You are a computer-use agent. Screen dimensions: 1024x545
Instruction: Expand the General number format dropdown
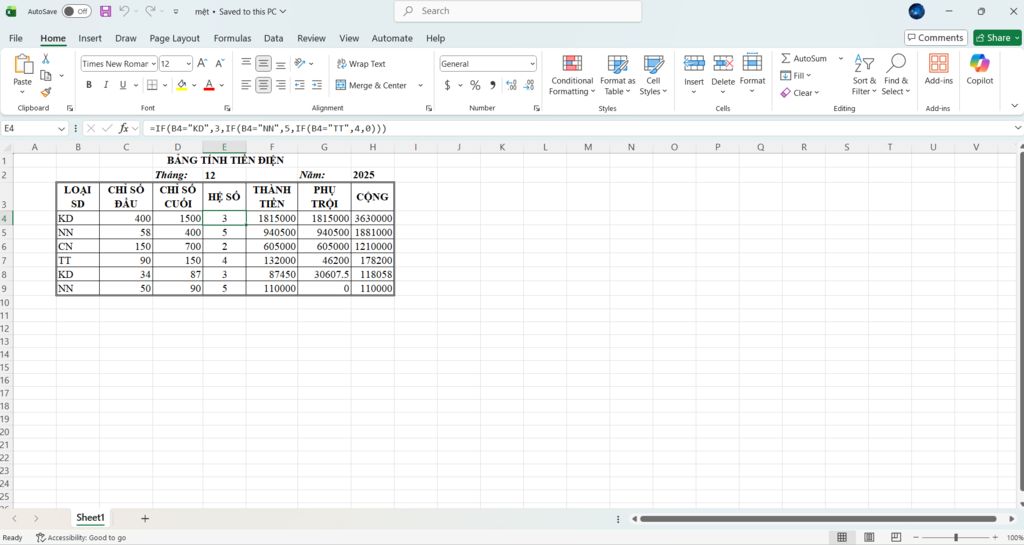point(532,64)
